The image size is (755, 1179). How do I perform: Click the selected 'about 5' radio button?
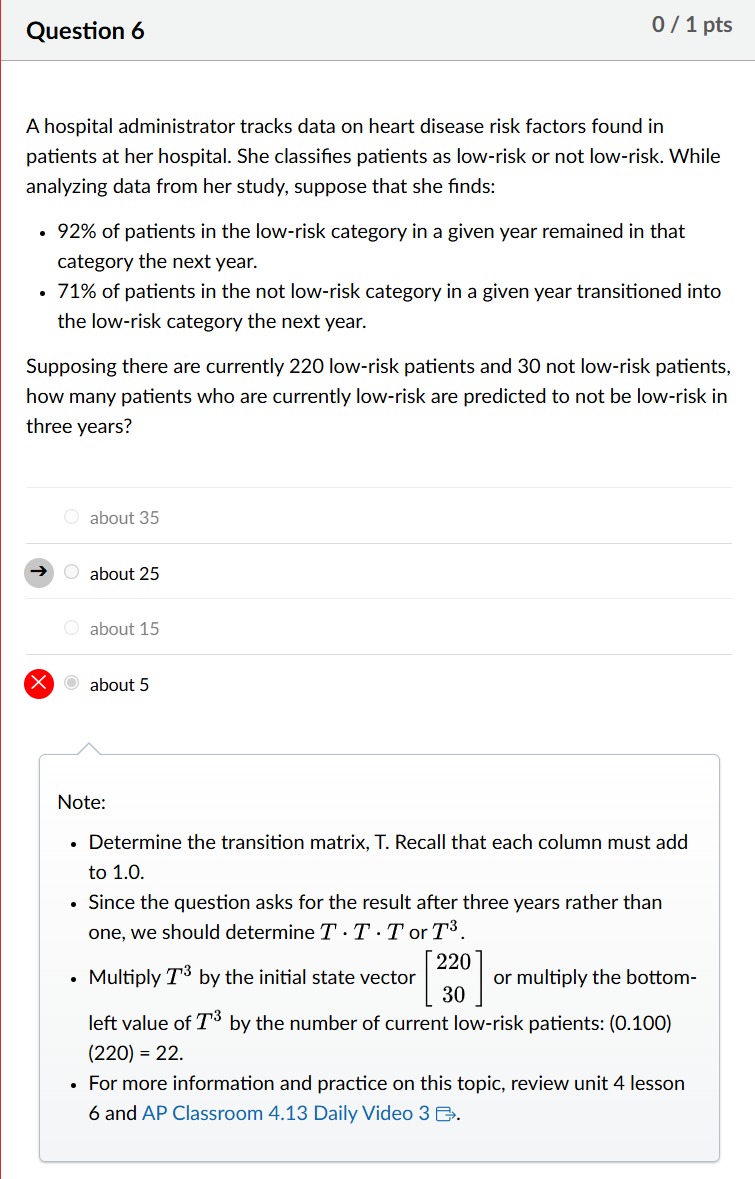(71, 684)
